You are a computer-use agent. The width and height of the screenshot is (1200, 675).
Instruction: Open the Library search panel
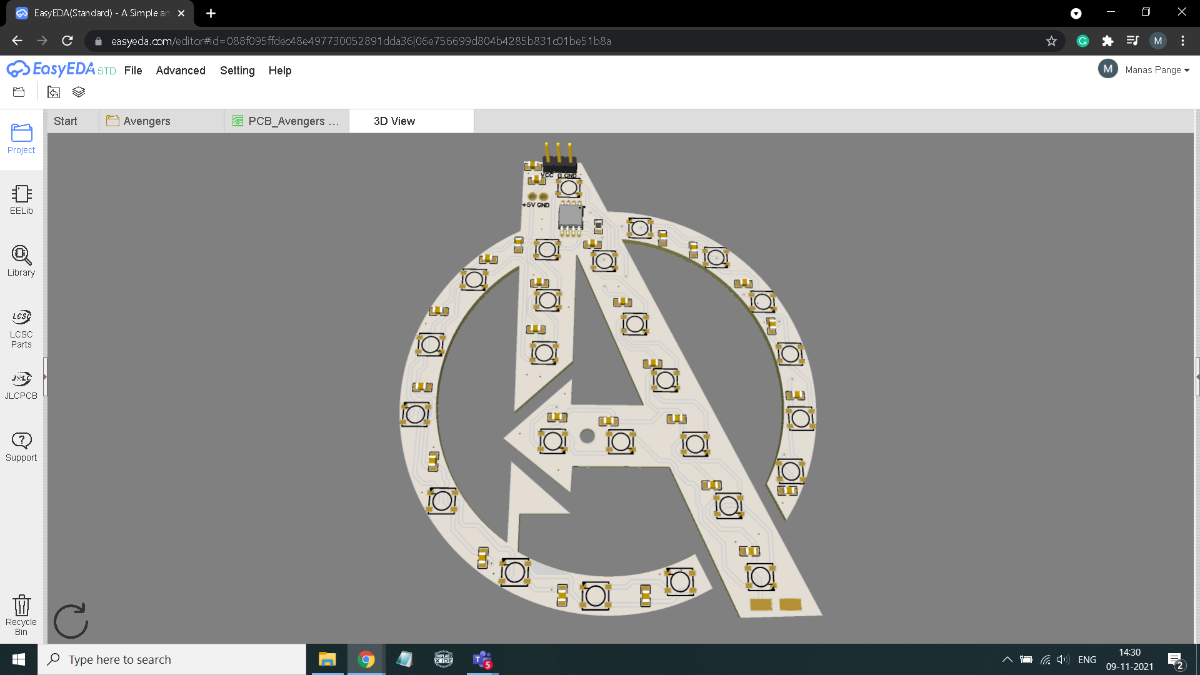[x=21, y=261]
